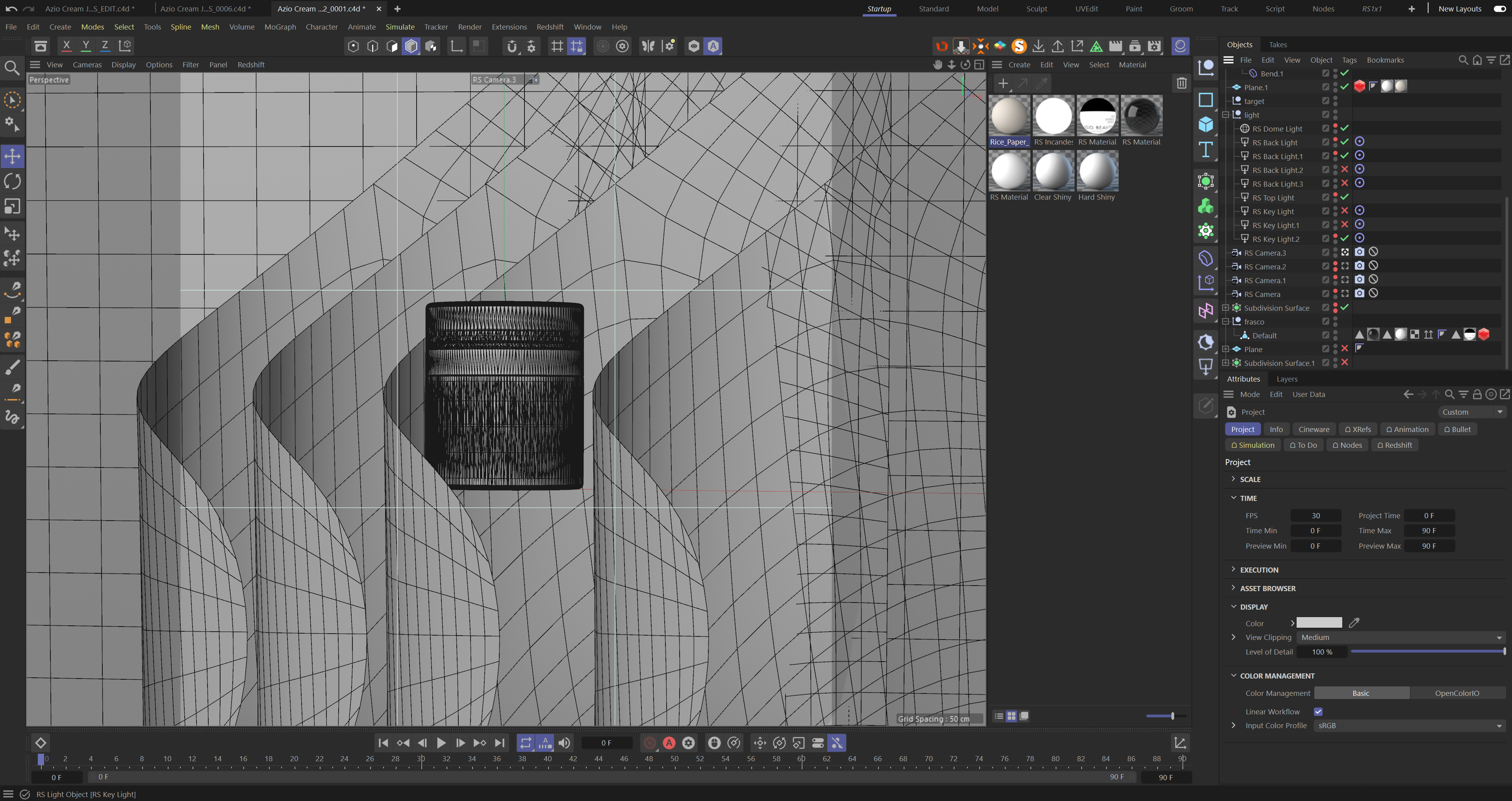Open the MoGraph menu
Image resolution: width=1512 pixels, height=801 pixels.
coord(280,27)
